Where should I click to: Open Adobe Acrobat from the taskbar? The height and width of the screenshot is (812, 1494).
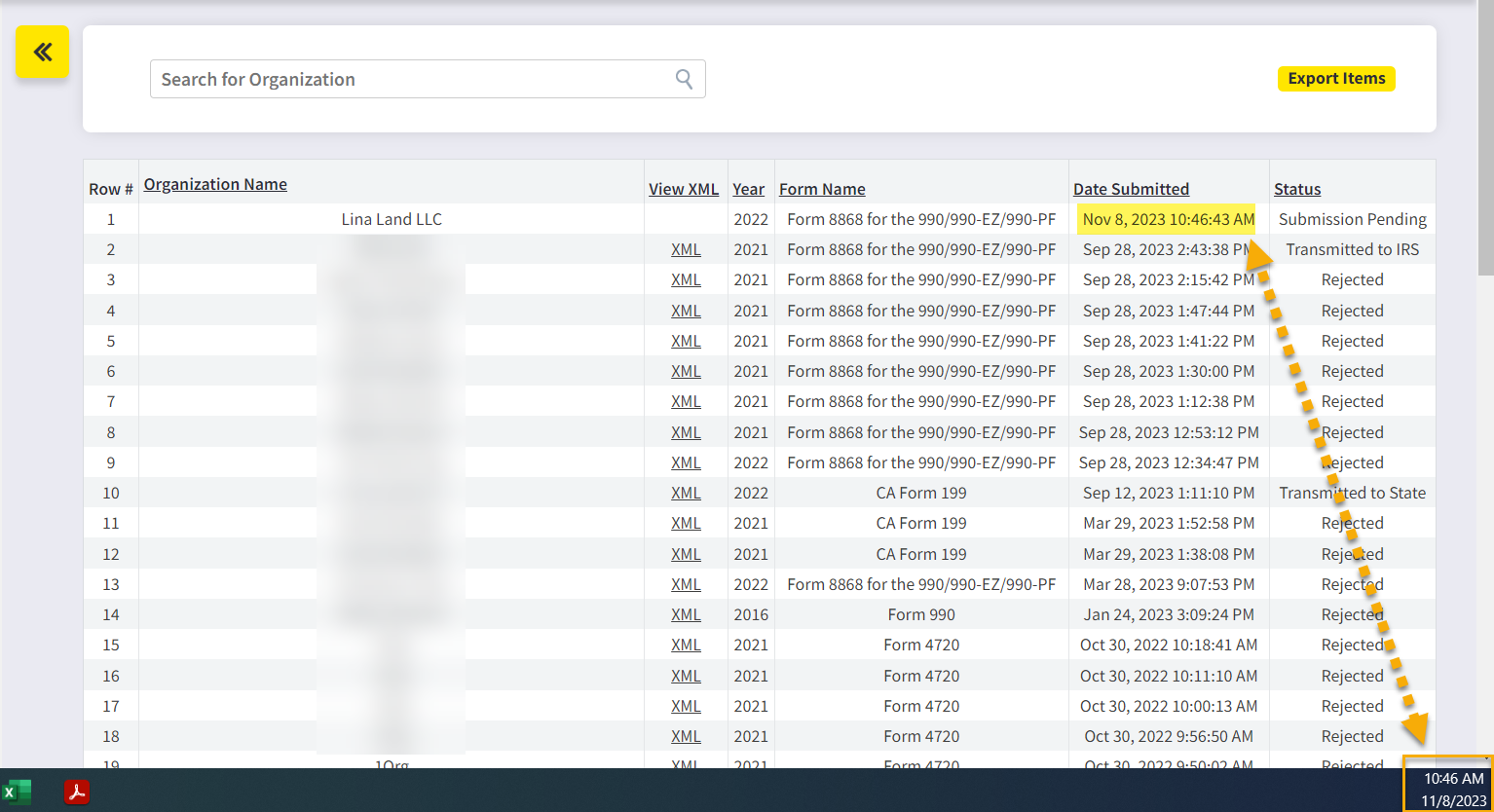[x=77, y=792]
